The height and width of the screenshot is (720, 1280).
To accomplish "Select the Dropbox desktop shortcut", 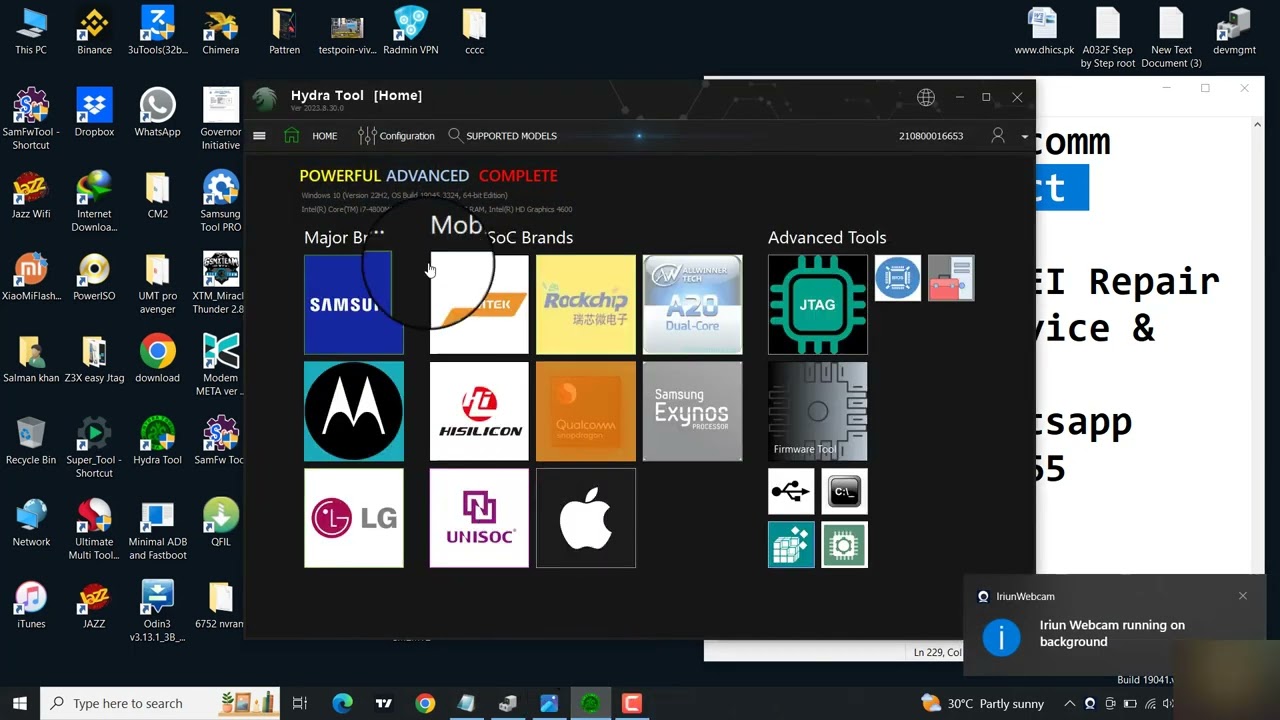I will coord(94,113).
